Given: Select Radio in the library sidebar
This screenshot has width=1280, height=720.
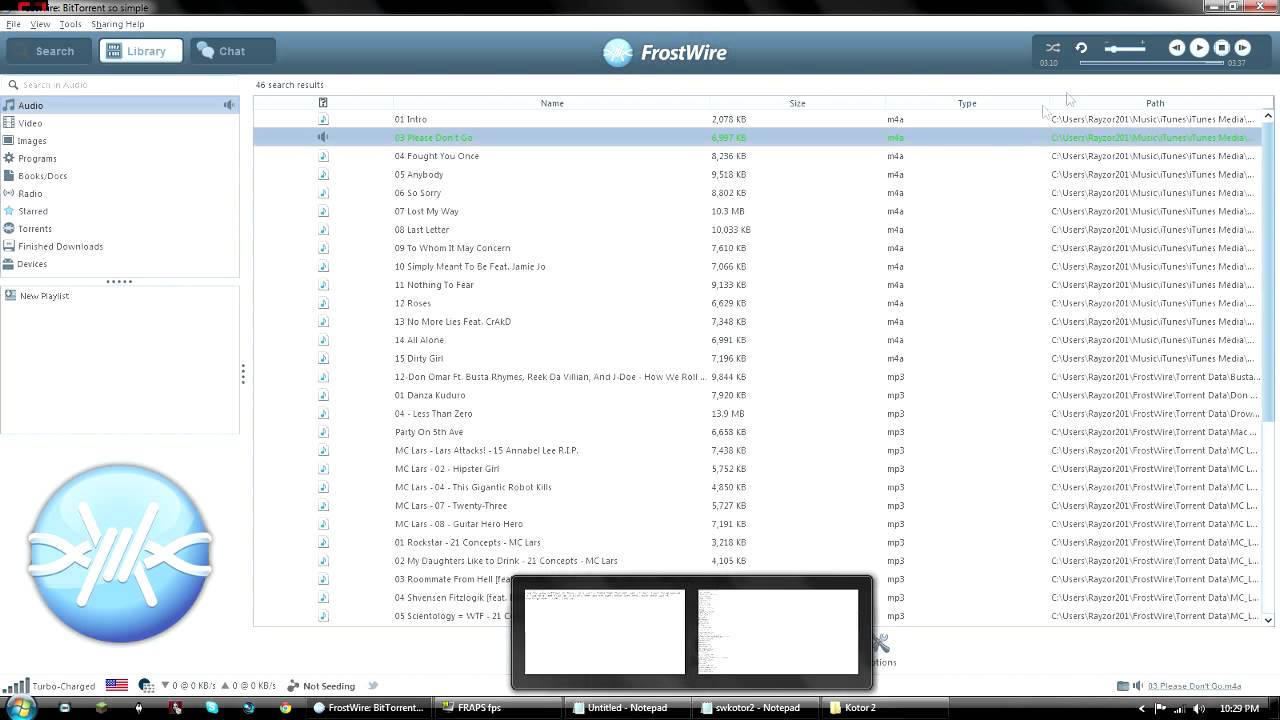Looking at the screenshot, I should point(119,193).
